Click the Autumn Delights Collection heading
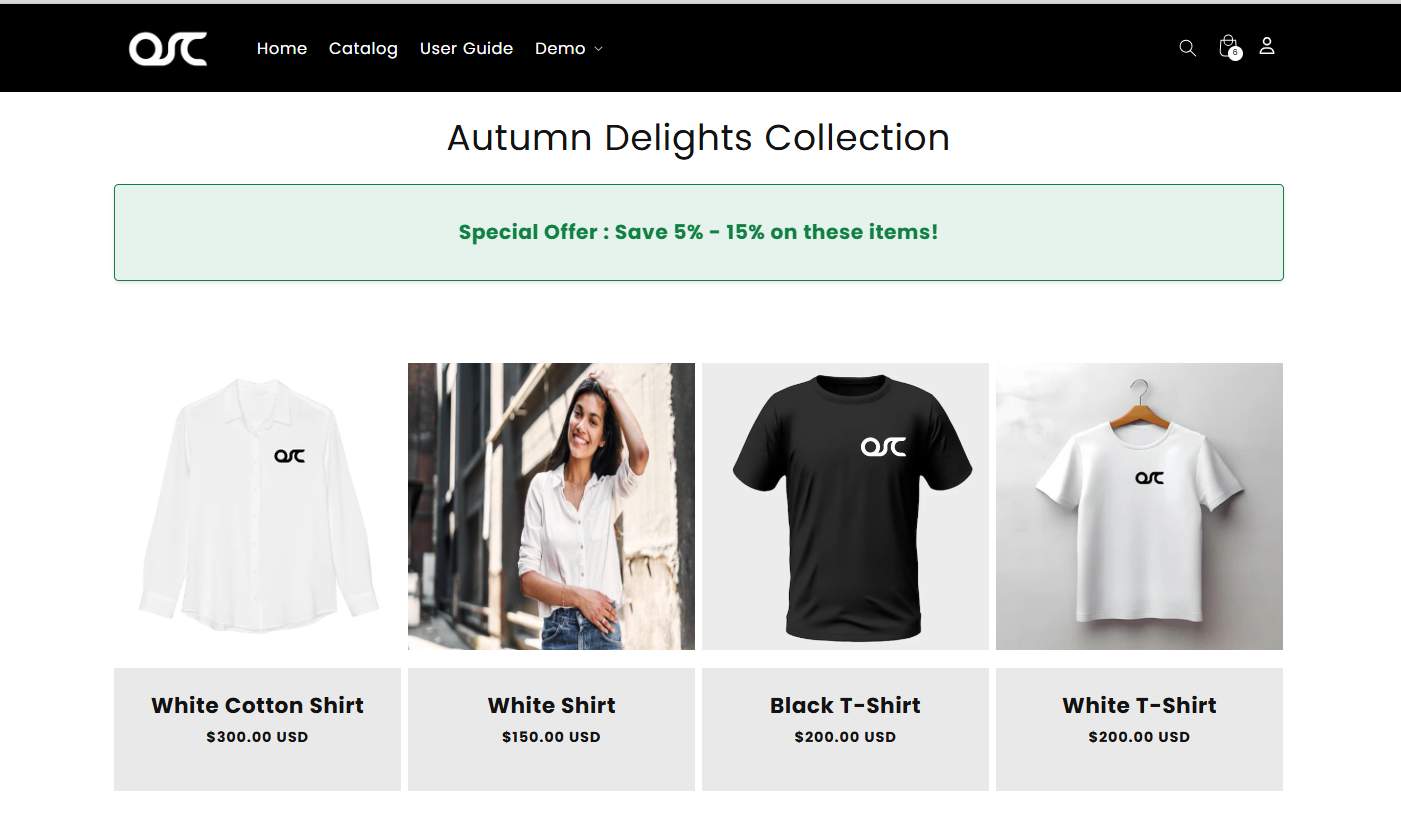 [x=698, y=138]
